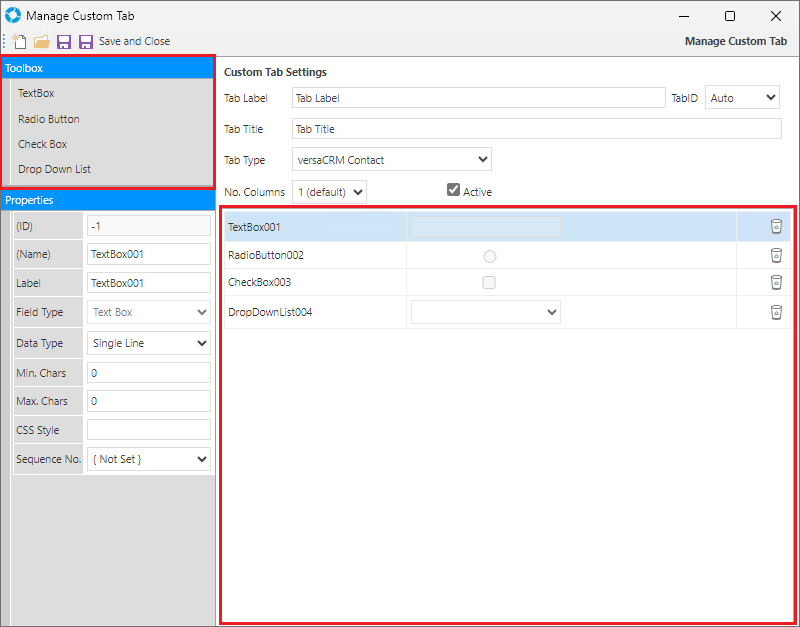800x627 pixels.
Task: Toggle the Active checkbox
Action: (453, 190)
